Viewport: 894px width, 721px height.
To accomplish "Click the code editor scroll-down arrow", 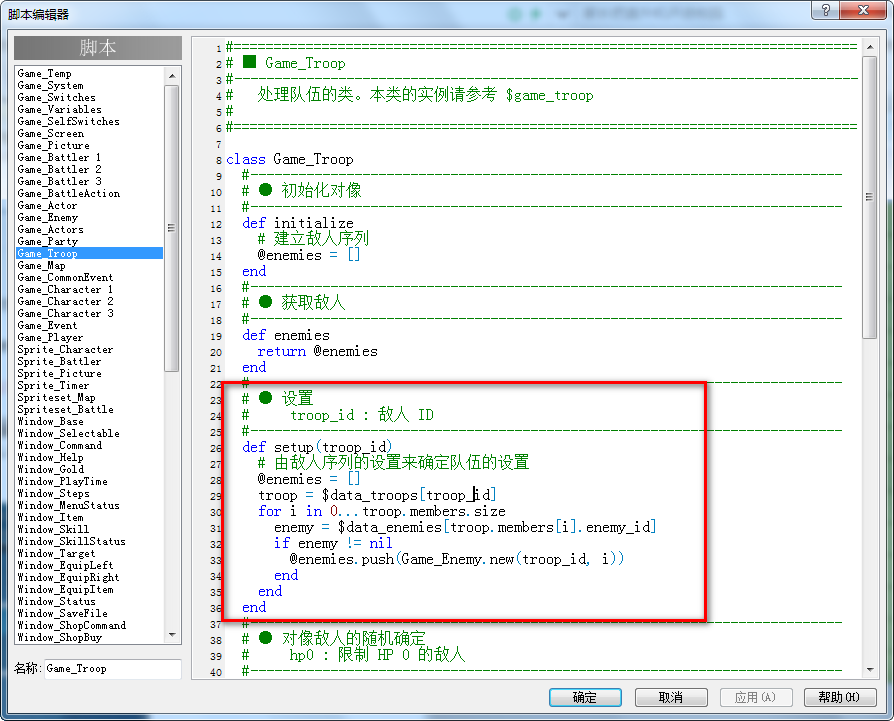I will [869, 670].
